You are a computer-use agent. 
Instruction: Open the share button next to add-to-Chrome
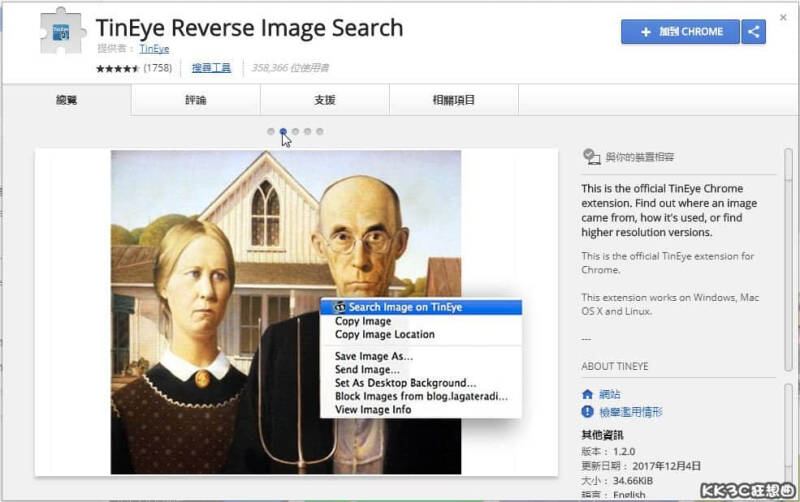click(x=754, y=32)
